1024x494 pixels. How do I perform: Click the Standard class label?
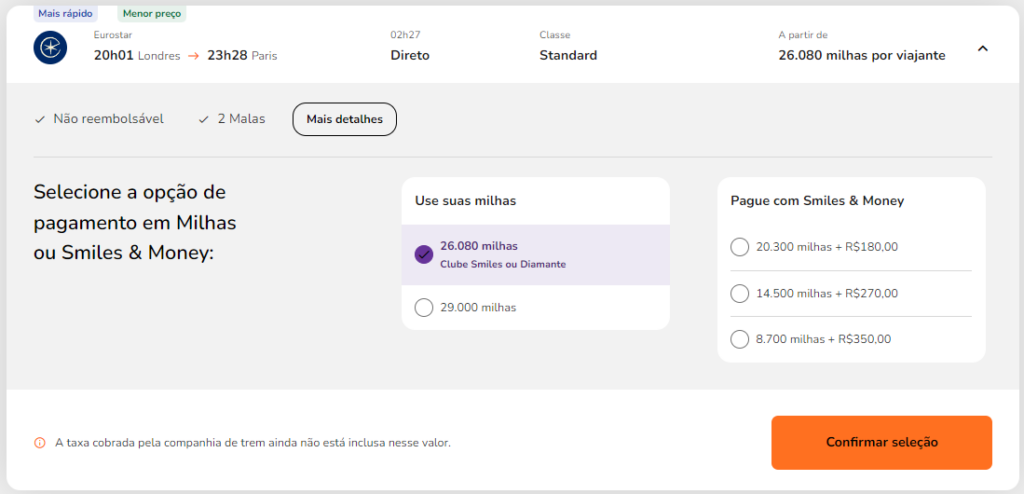coord(568,55)
